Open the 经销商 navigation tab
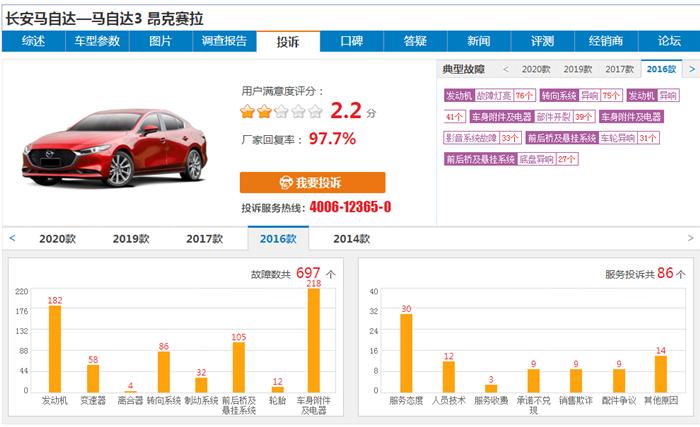700x427 pixels. (x=606, y=41)
